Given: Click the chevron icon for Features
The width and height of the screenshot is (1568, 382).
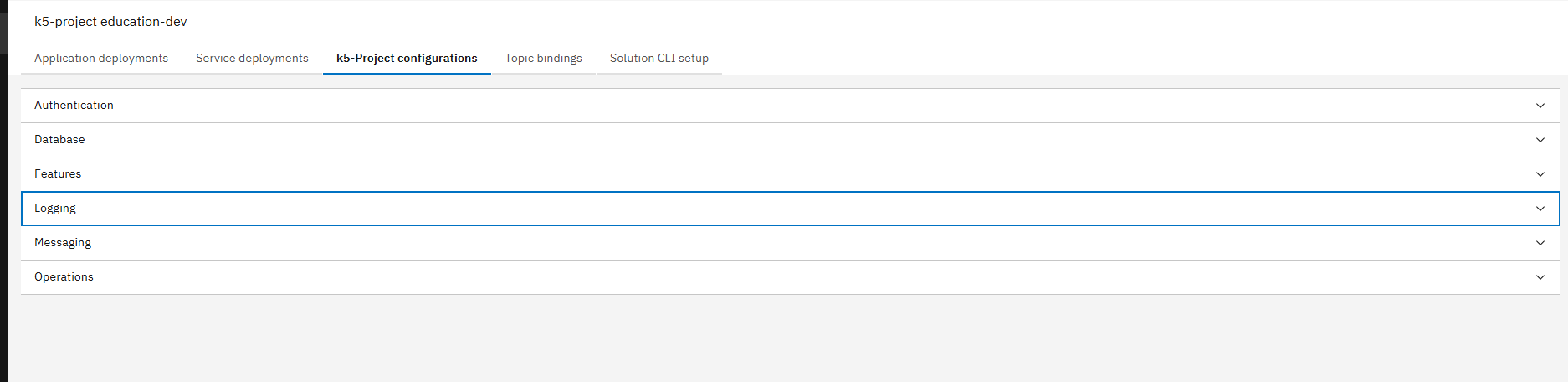Looking at the screenshot, I should pyautogui.click(x=1540, y=174).
